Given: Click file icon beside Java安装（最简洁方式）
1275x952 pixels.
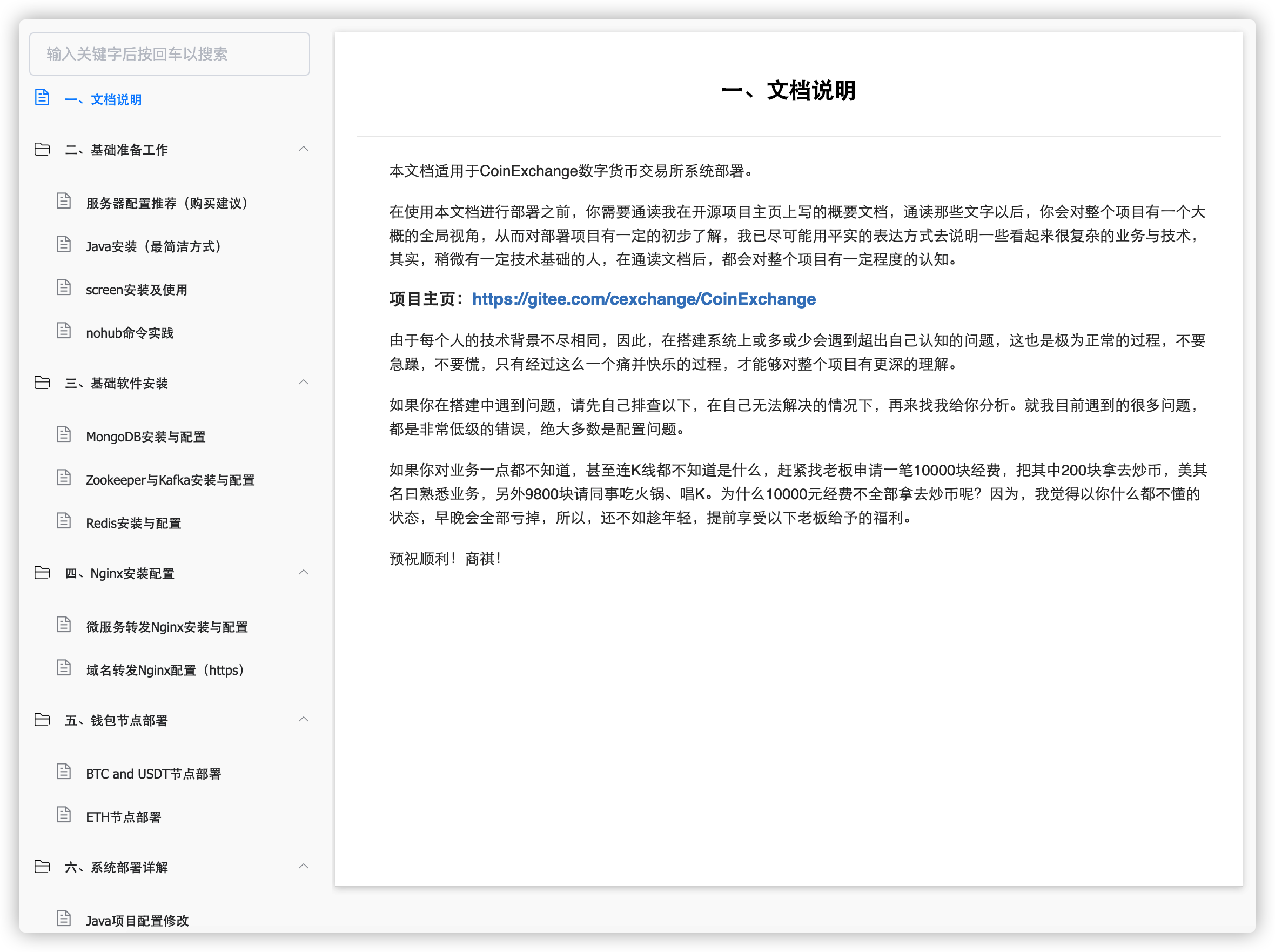Looking at the screenshot, I should click(x=64, y=244).
